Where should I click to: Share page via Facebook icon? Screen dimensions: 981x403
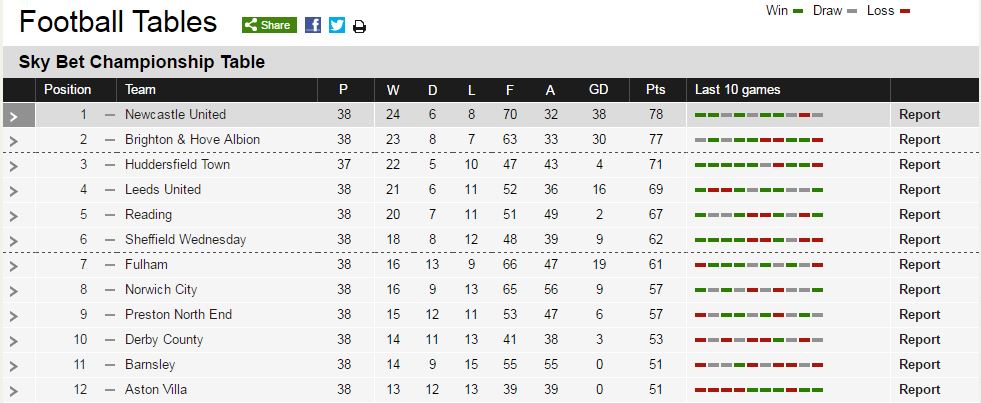313,25
